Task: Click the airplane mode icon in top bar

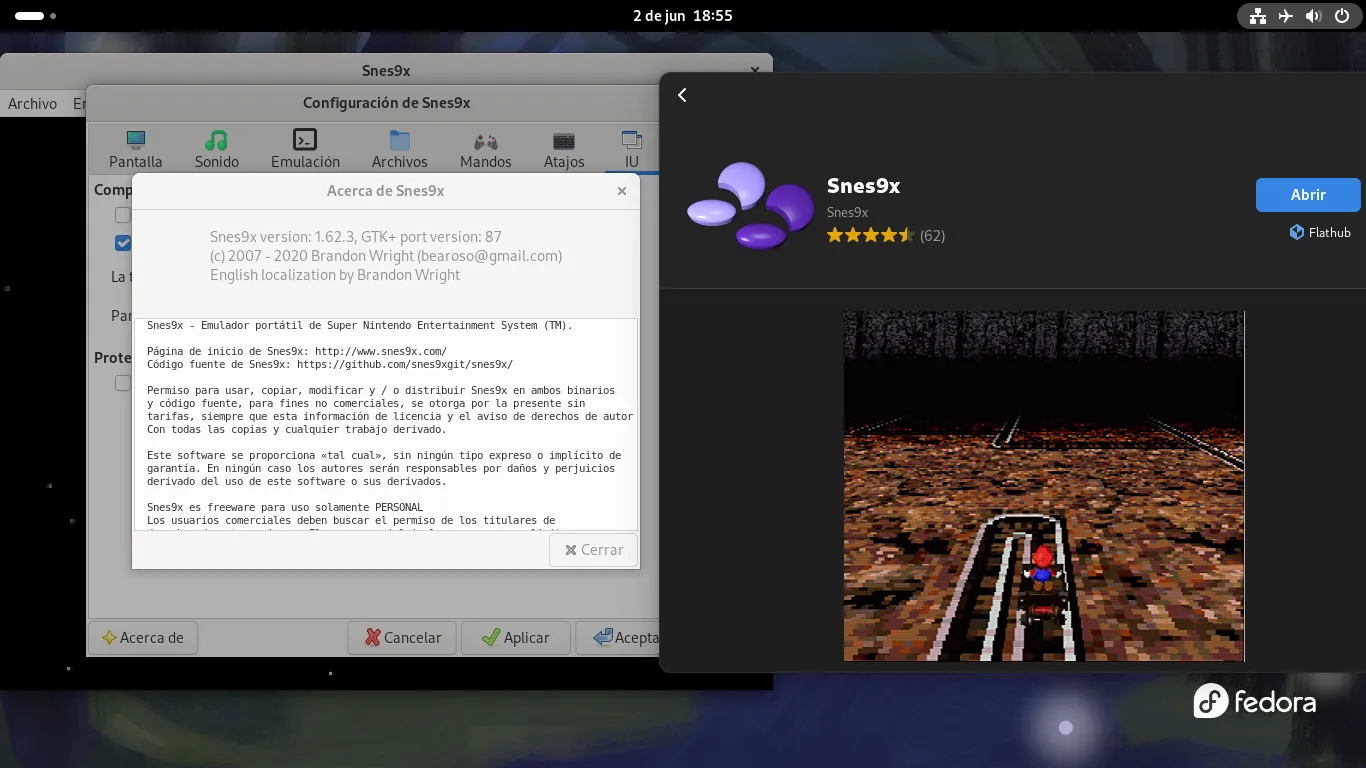Action: (1286, 16)
